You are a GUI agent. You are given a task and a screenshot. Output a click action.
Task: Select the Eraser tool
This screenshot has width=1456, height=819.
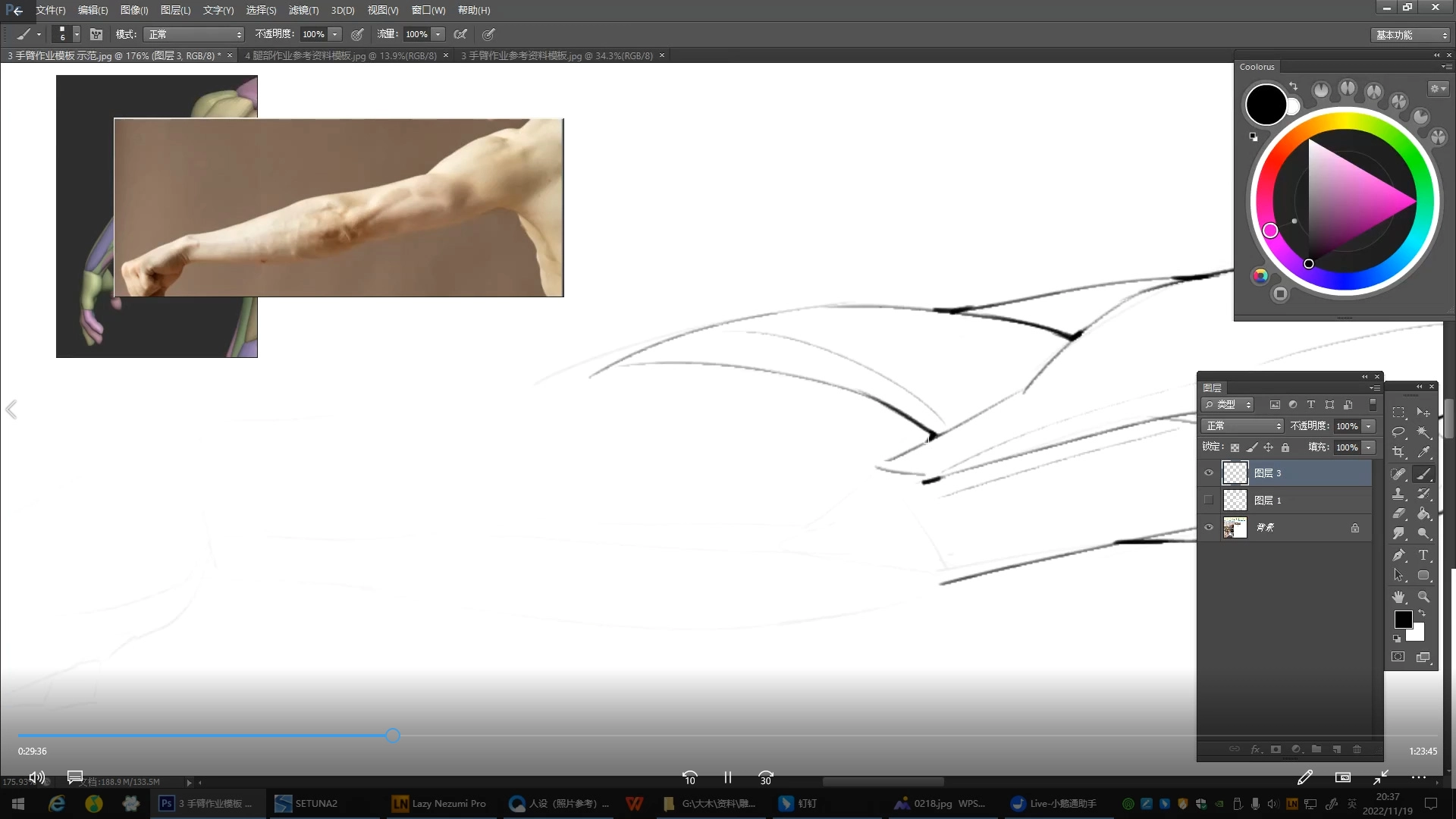(x=1399, y=514)
